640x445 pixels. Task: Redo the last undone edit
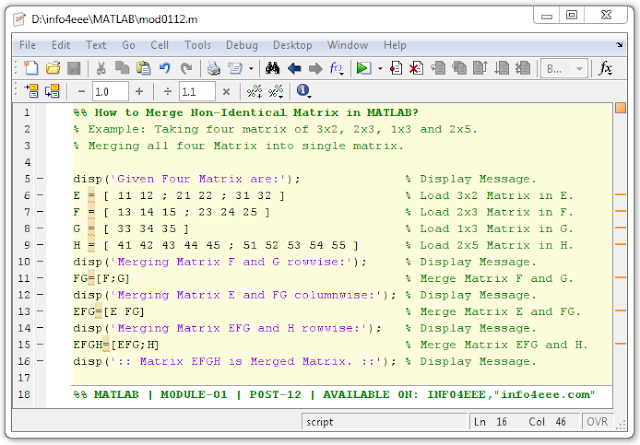[187, 68]
